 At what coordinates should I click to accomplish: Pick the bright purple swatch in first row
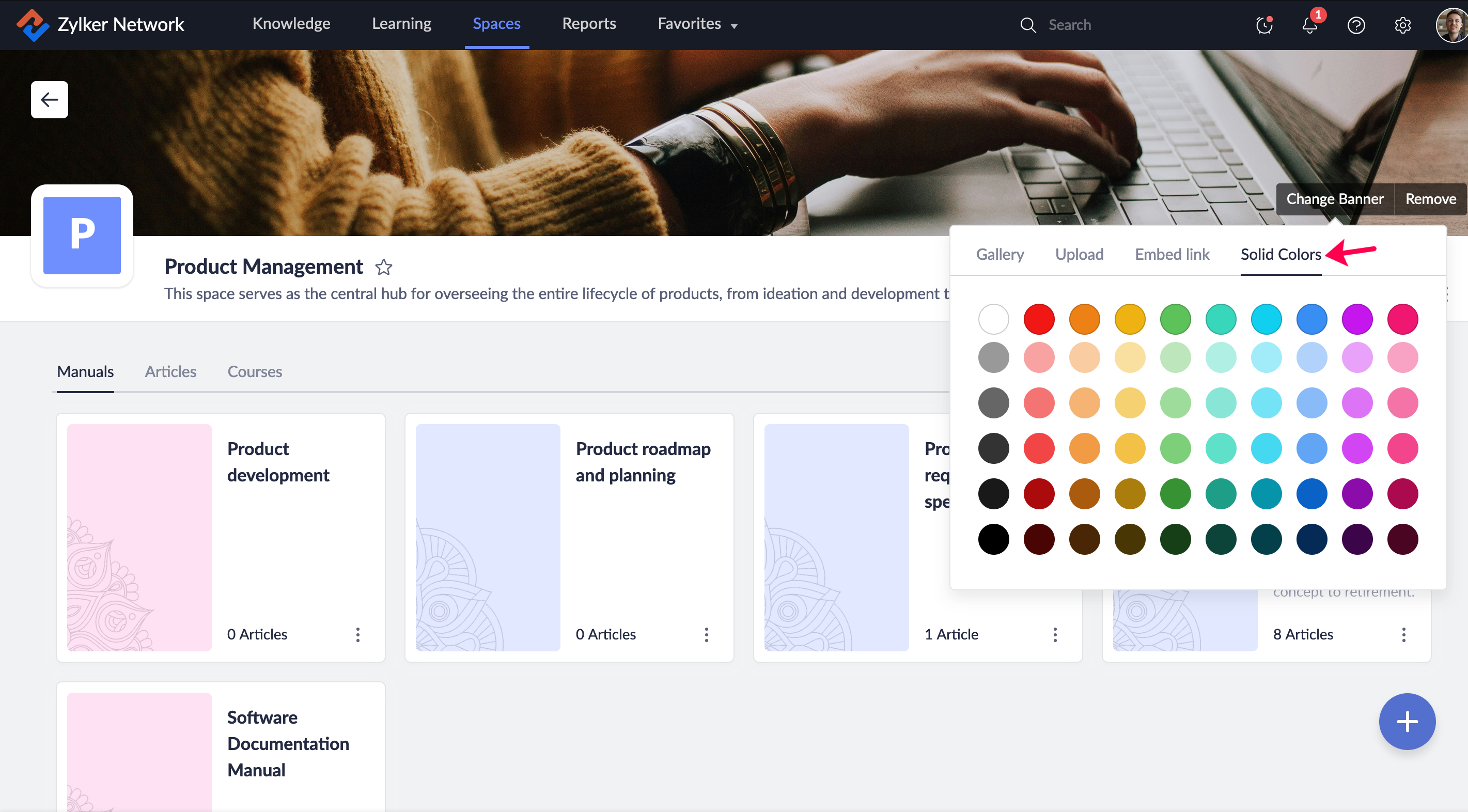click(1357, 319)
